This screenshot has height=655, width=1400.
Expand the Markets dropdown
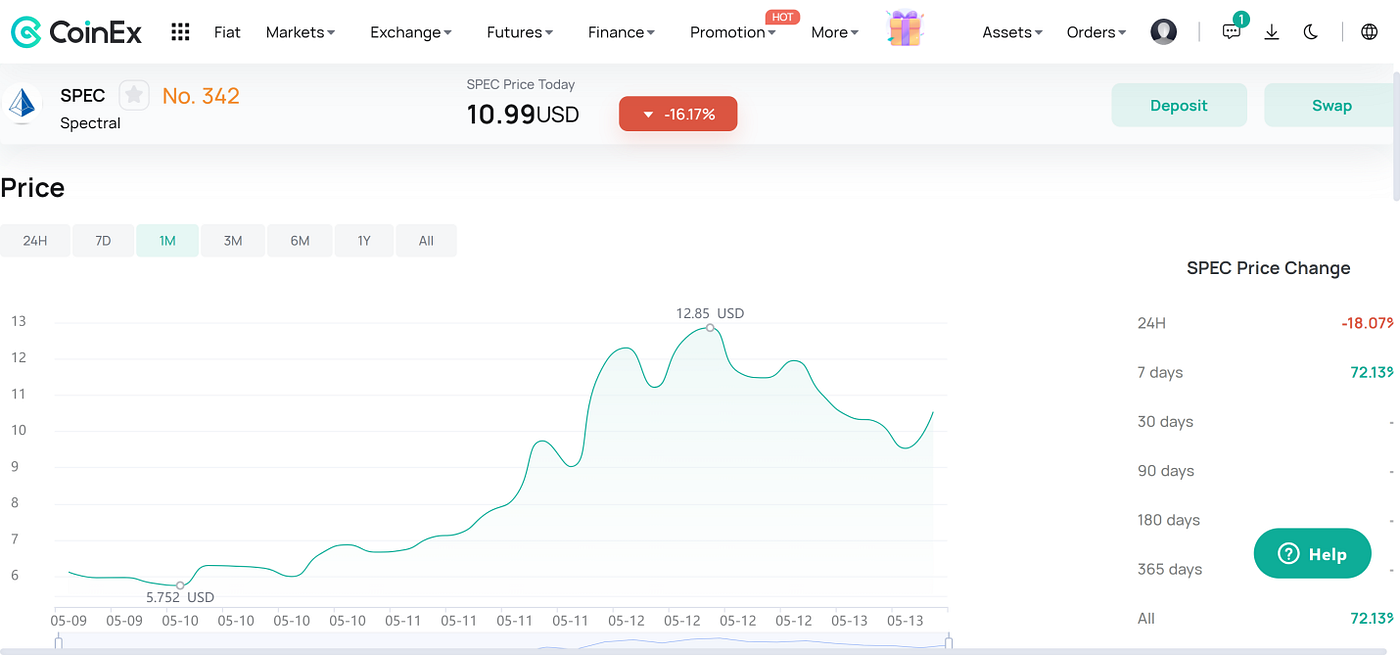point(299,31)
